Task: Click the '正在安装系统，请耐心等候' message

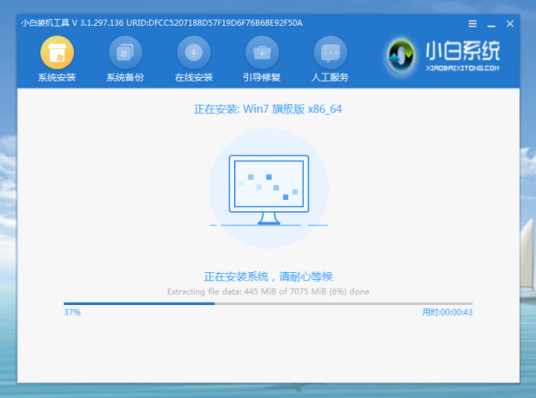Action: click(268, 276)
